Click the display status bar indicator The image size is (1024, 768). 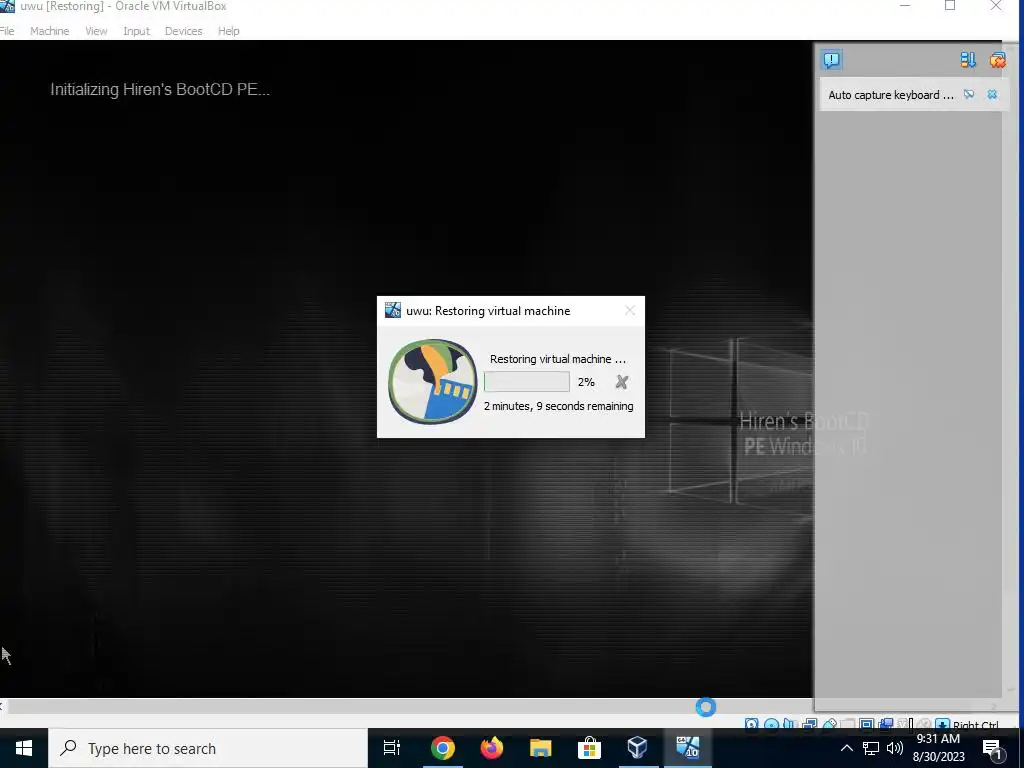(x=867, y=724)
